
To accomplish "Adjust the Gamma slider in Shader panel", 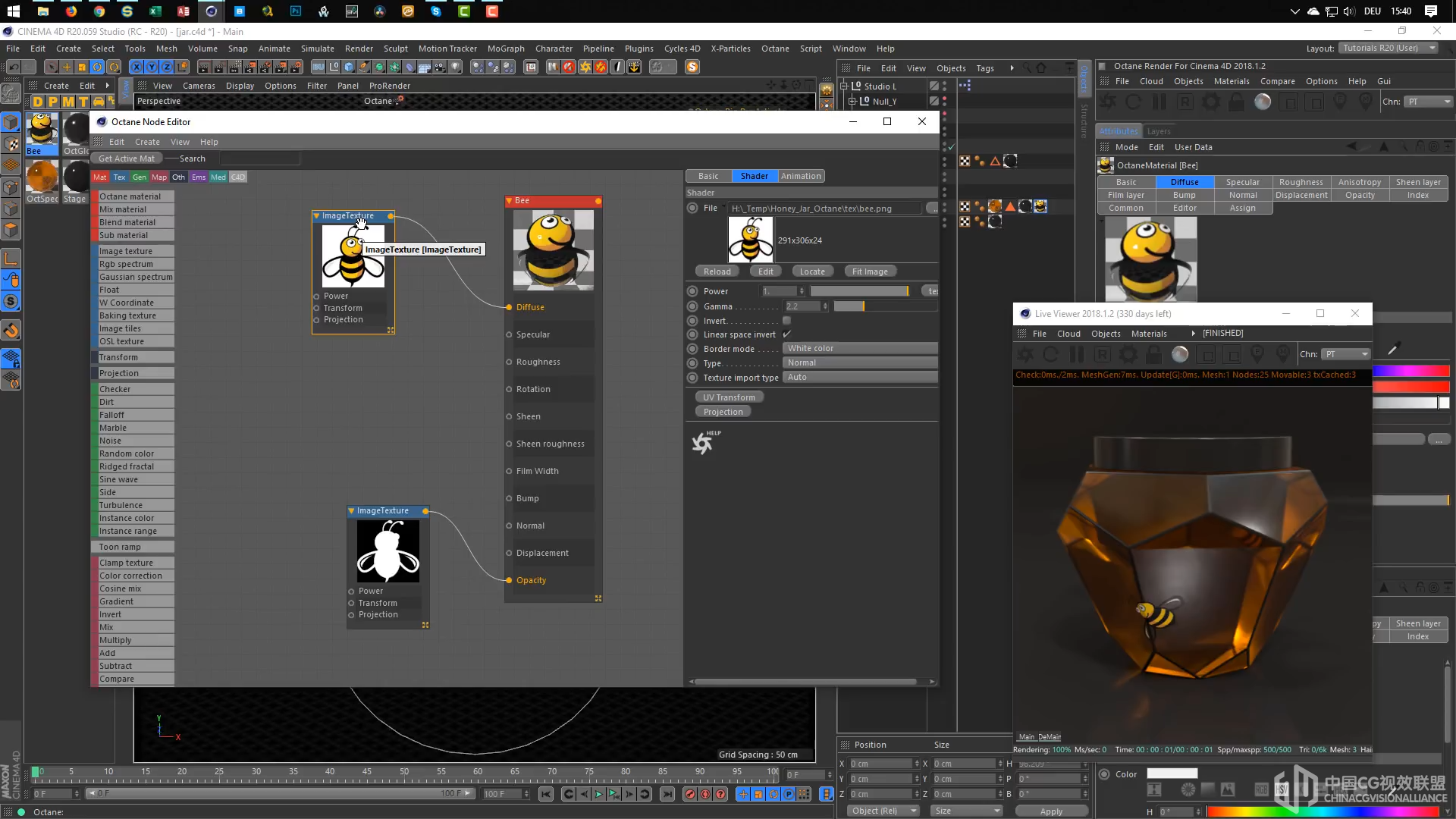I will 885,306.
